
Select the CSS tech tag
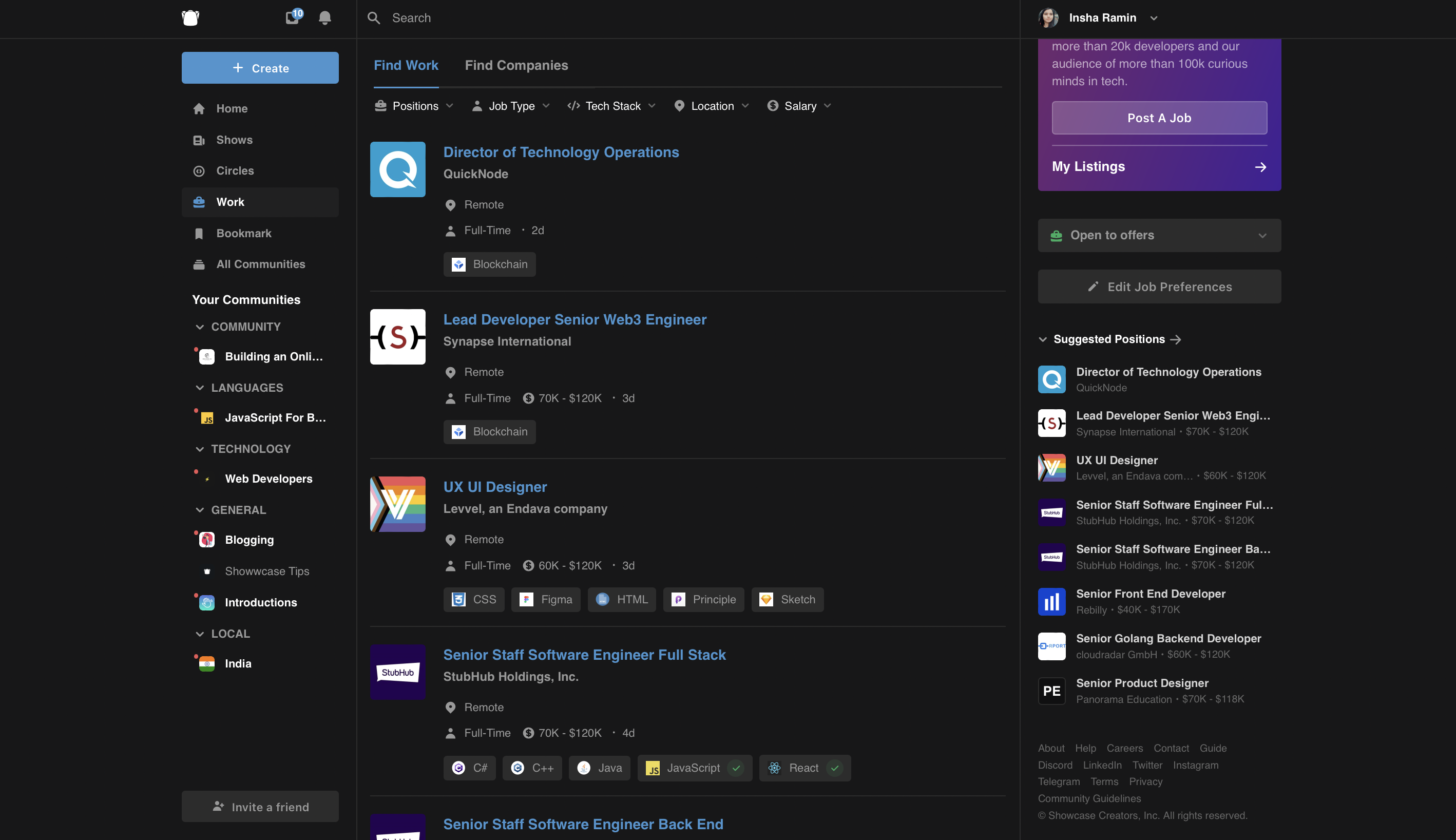(473, 600)
